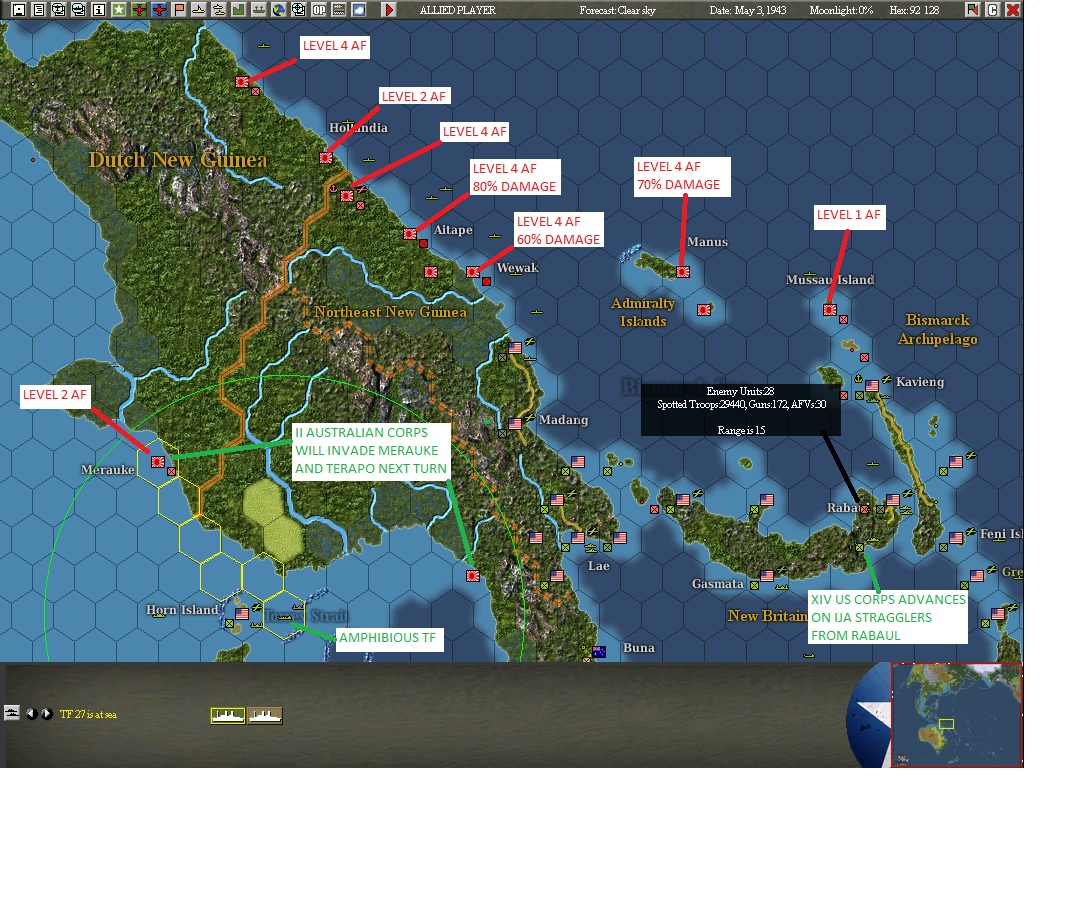Select the Japanese base on Manus island
Viewport: 1083px width, 898px height.
coord(683,271)
